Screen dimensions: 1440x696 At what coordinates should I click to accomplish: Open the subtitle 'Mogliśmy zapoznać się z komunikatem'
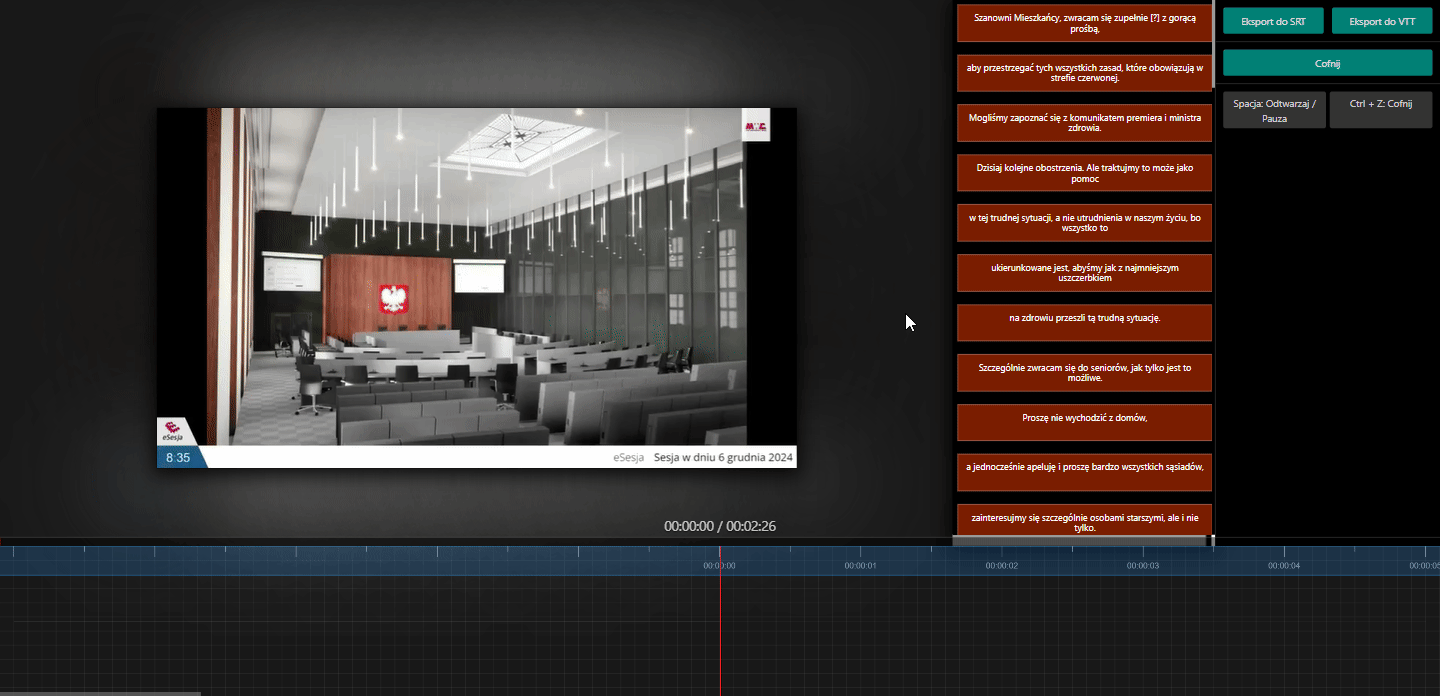pyautogui.click(x=1084, y=123)
